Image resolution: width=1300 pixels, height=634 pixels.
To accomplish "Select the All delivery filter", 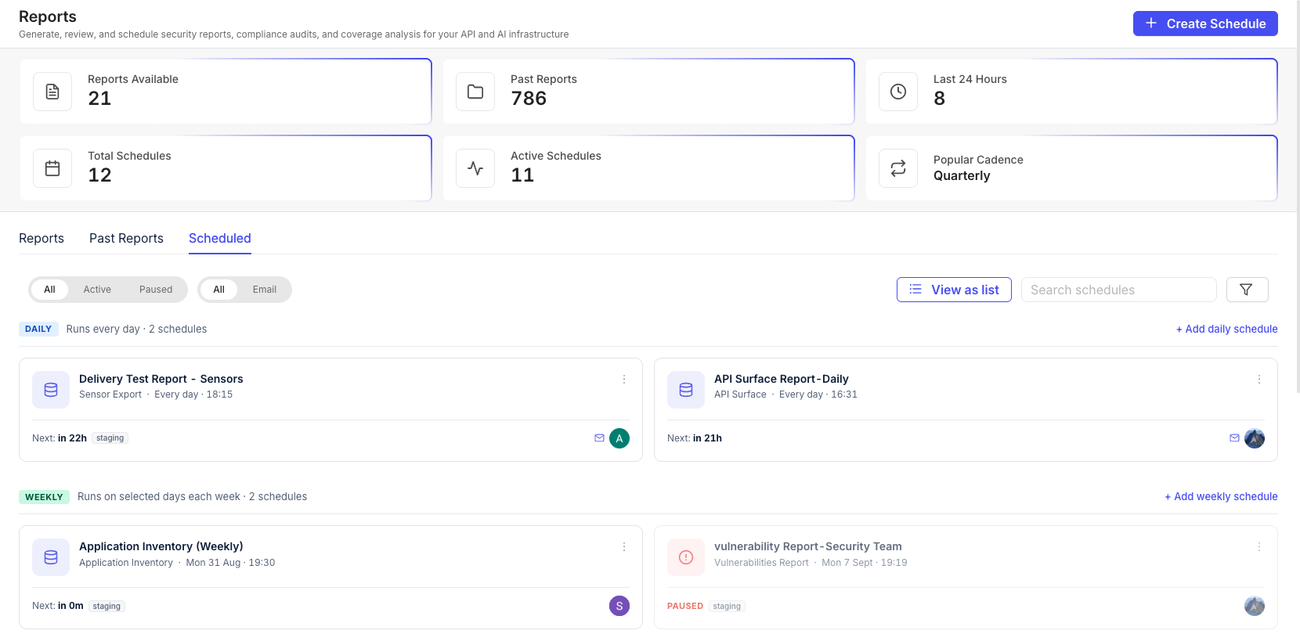I will click(218, 289).
